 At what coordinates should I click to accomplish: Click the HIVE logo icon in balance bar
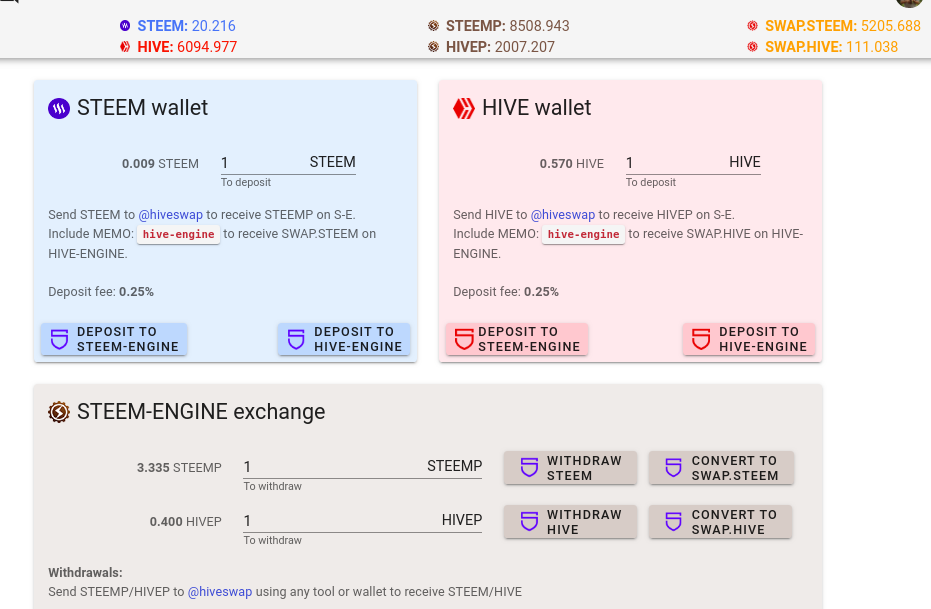125,46
